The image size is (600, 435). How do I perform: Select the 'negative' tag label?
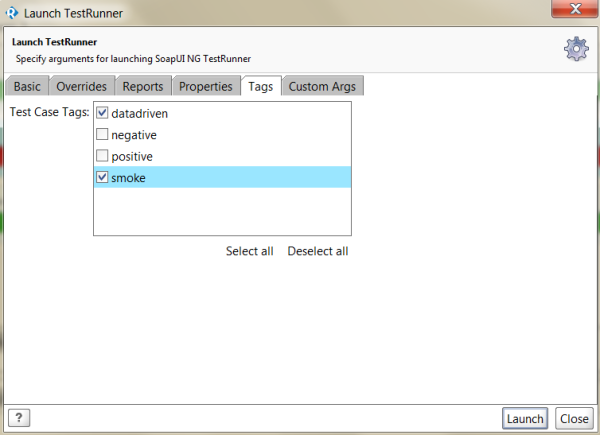pyautogui.click(x=134, y=135)
